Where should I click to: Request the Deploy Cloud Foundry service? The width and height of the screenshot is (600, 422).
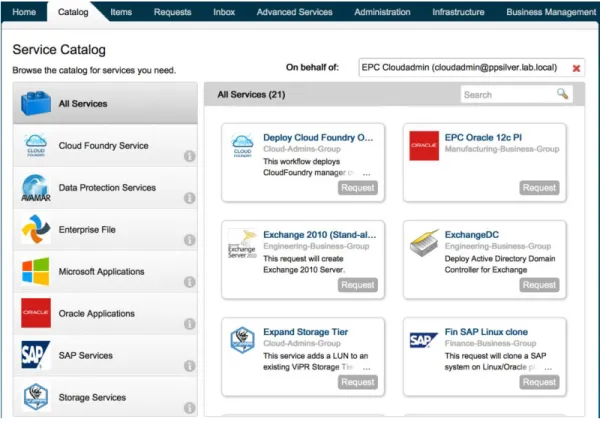coord(357,188)
